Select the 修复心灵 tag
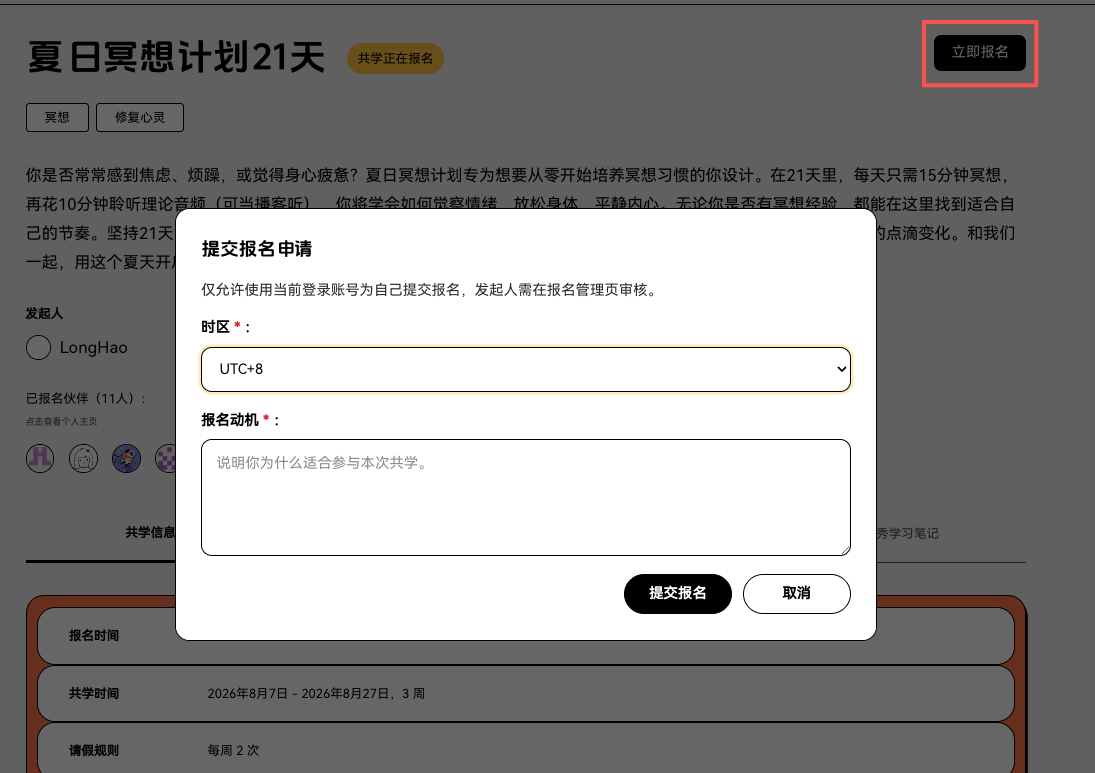 [140, 117]
